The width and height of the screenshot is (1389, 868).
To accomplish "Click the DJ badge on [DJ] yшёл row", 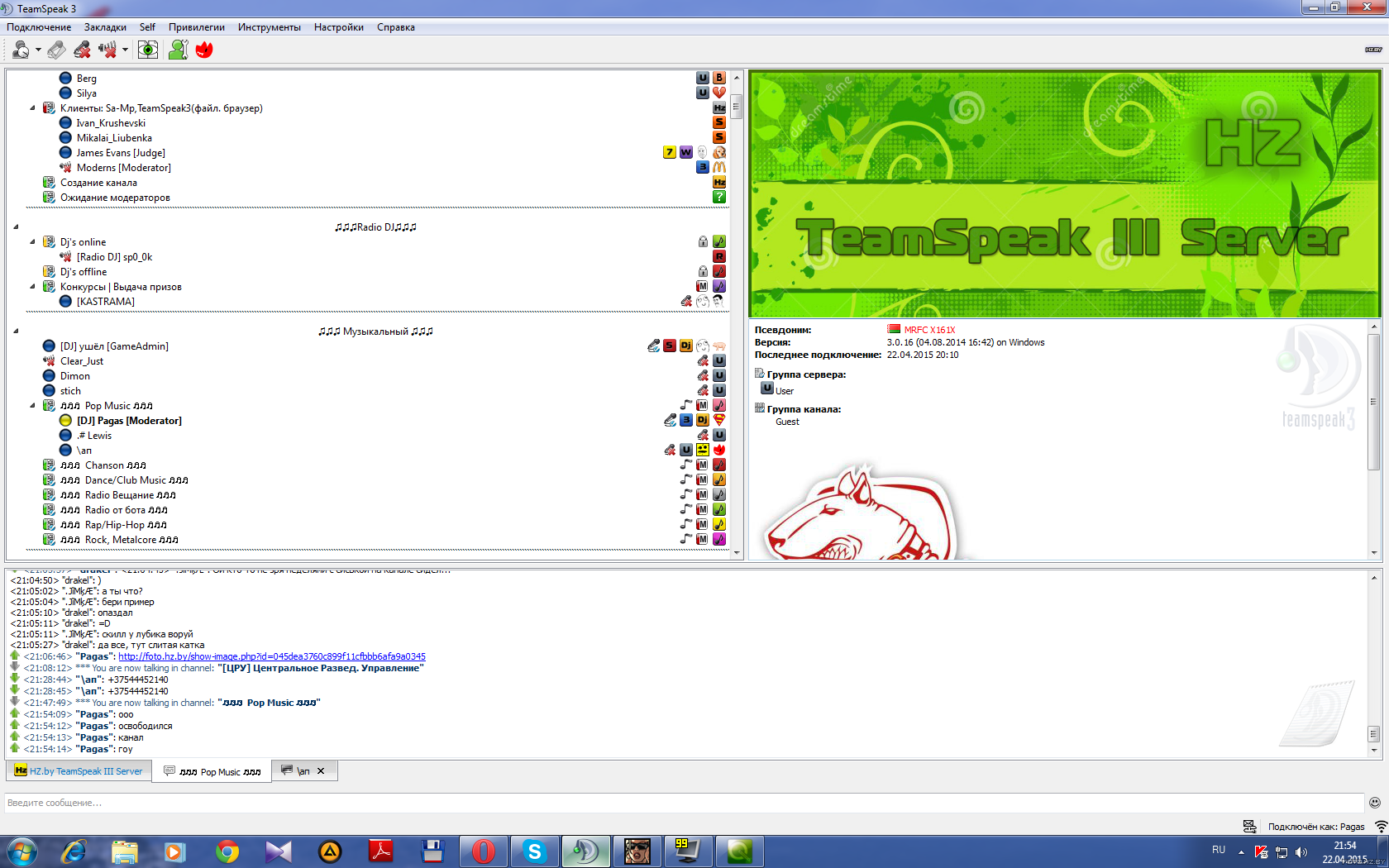I will [686, 346].
